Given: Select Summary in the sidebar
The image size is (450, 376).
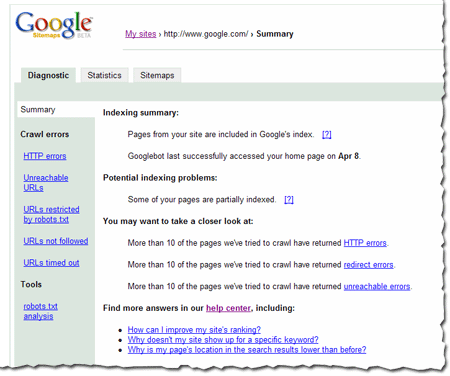Looking at the screenshot, I should [x=38, y=110].
